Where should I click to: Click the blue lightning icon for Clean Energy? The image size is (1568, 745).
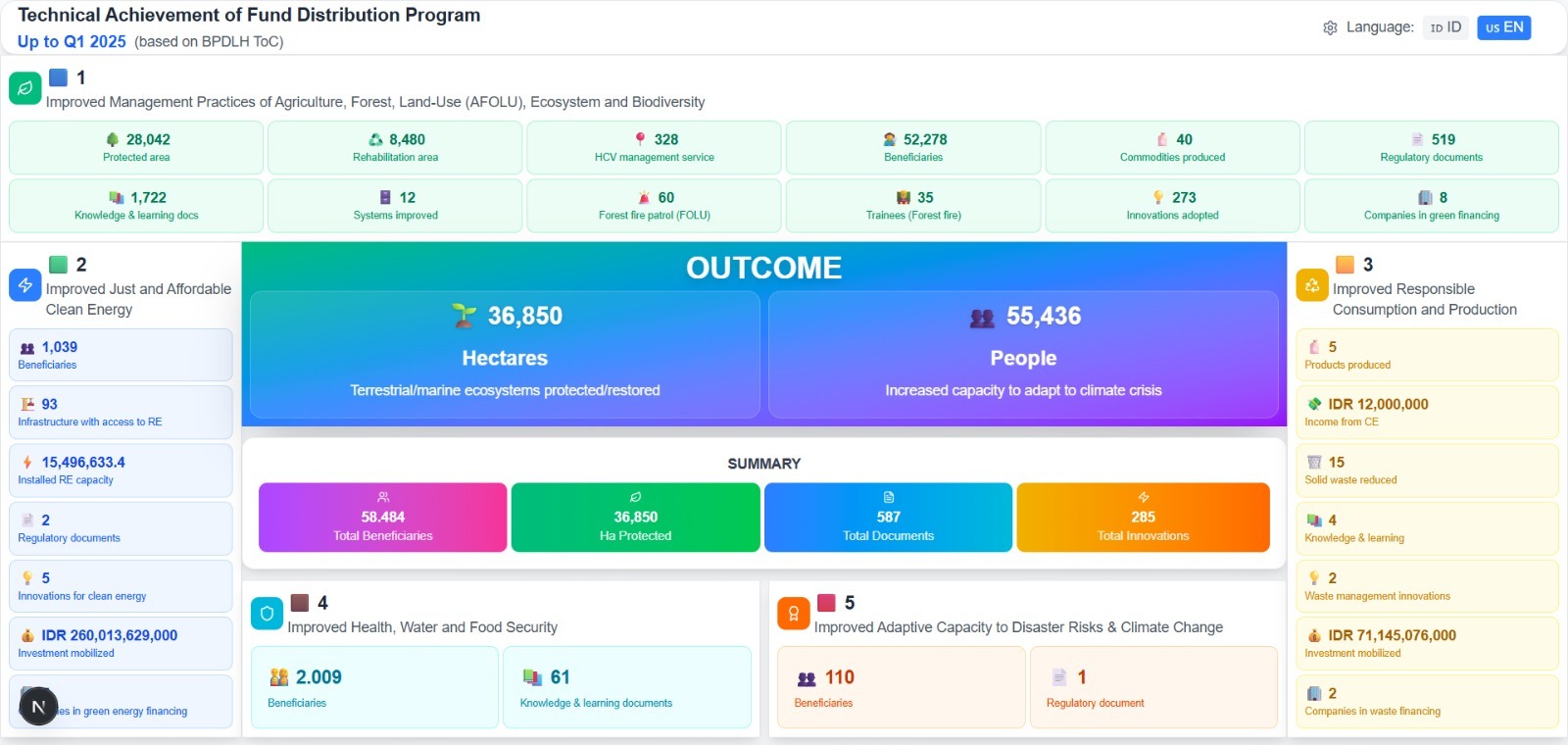(25, 285)
